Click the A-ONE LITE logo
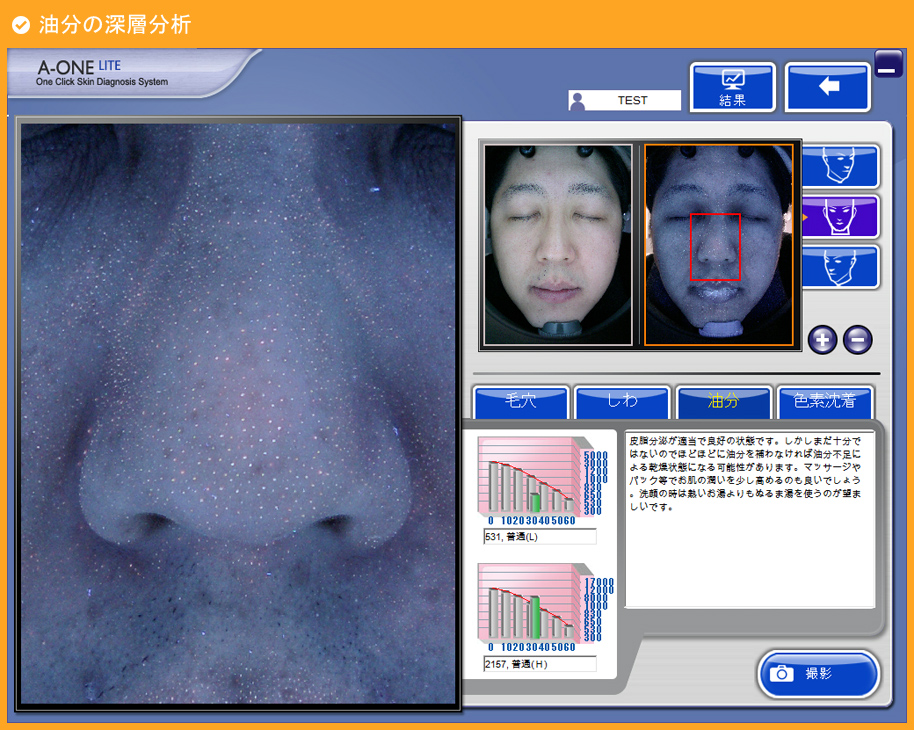This screenshot has width=914, height=730. [x=102, y=73]
